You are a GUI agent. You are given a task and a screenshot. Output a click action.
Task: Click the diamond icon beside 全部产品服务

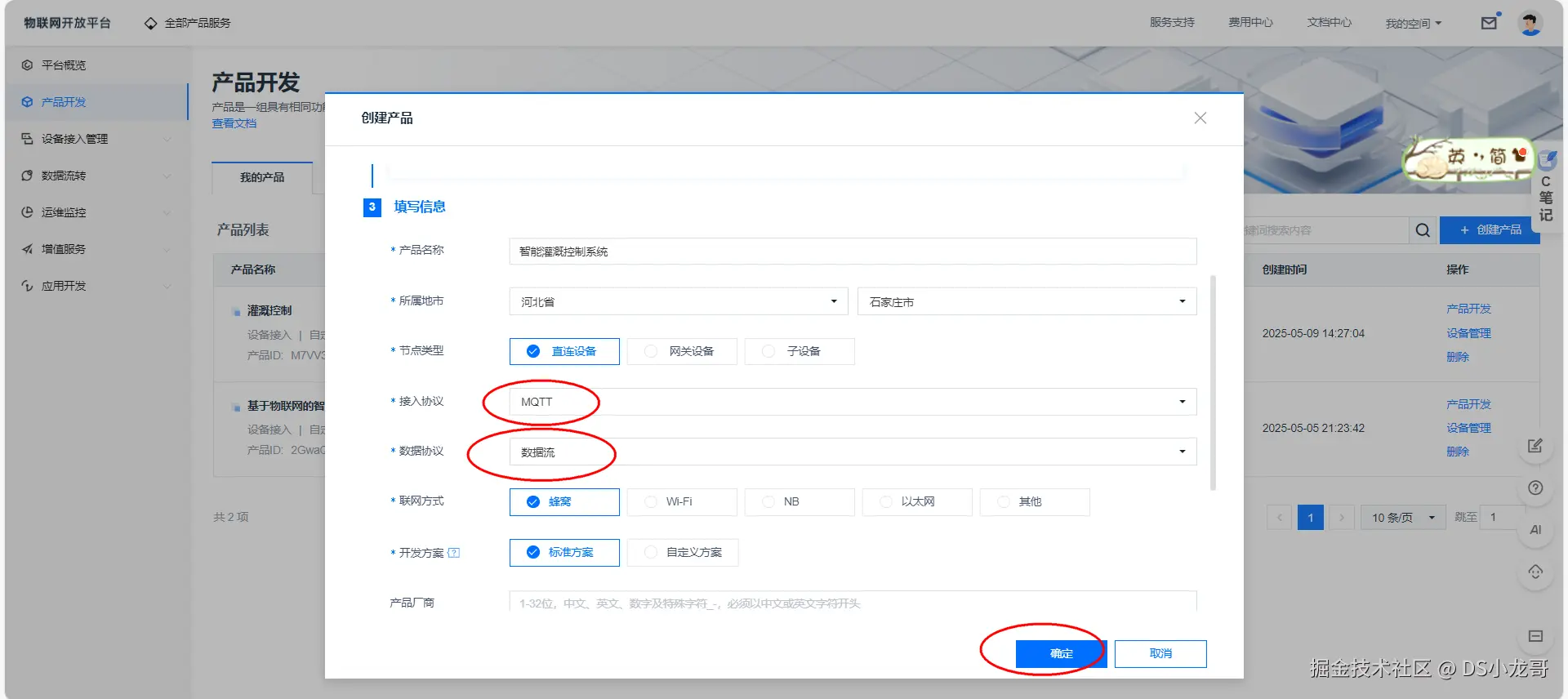[150, 23]
